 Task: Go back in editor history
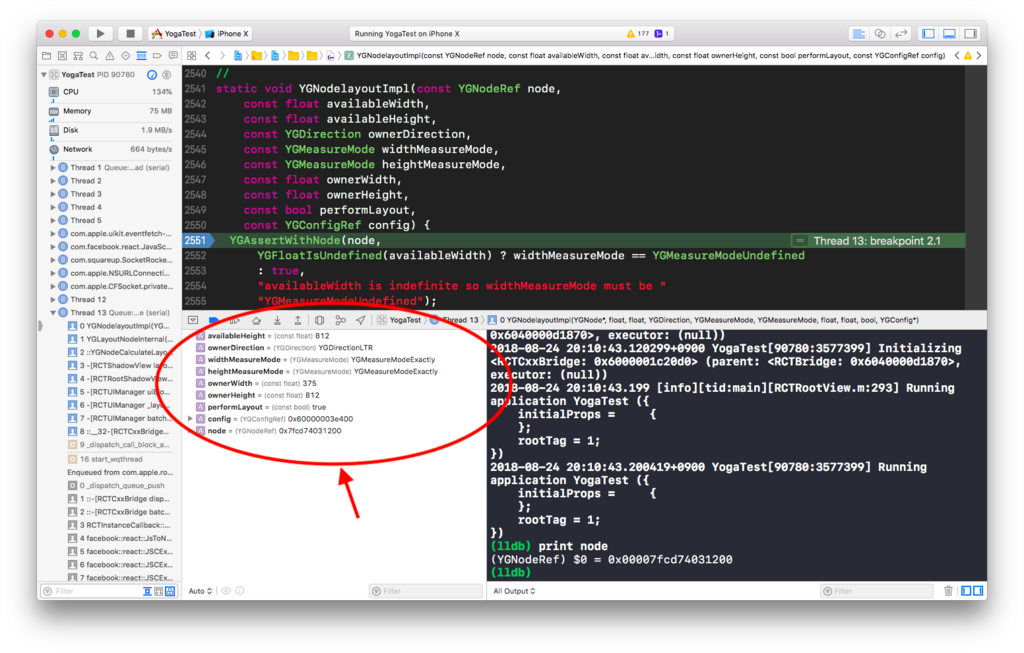tap(208, 56)
